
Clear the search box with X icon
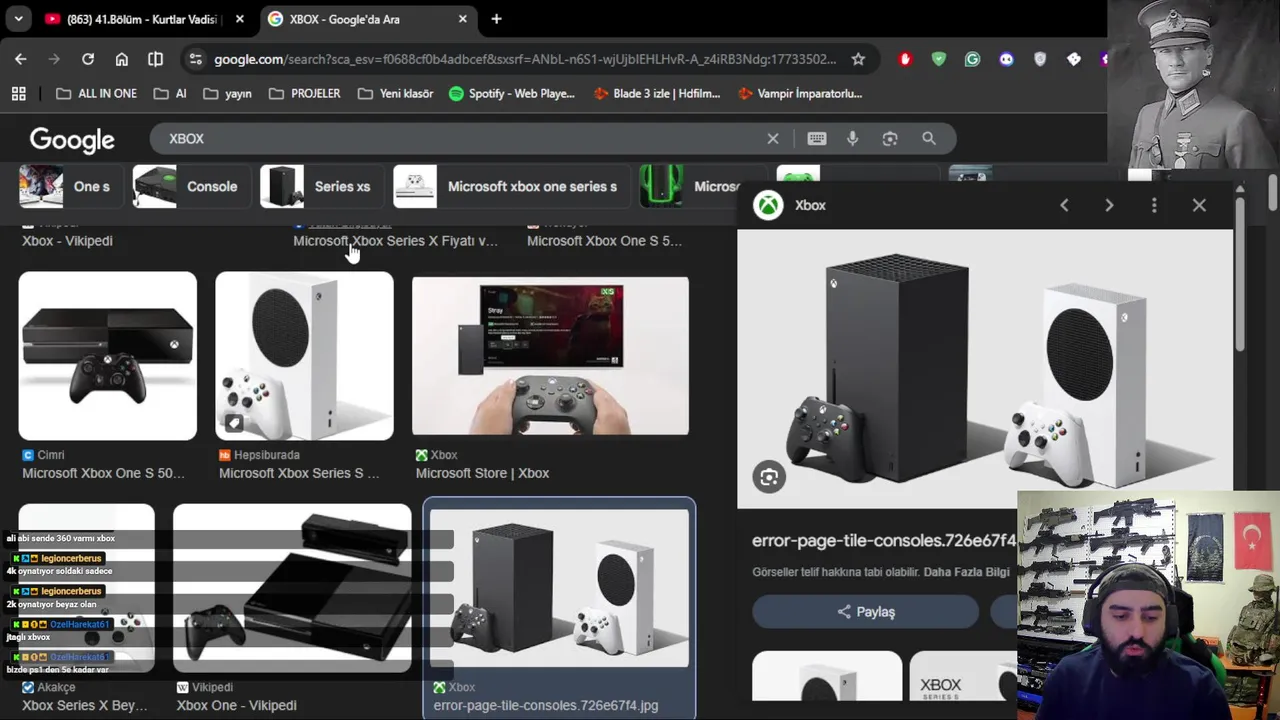[x=773, y=139]
